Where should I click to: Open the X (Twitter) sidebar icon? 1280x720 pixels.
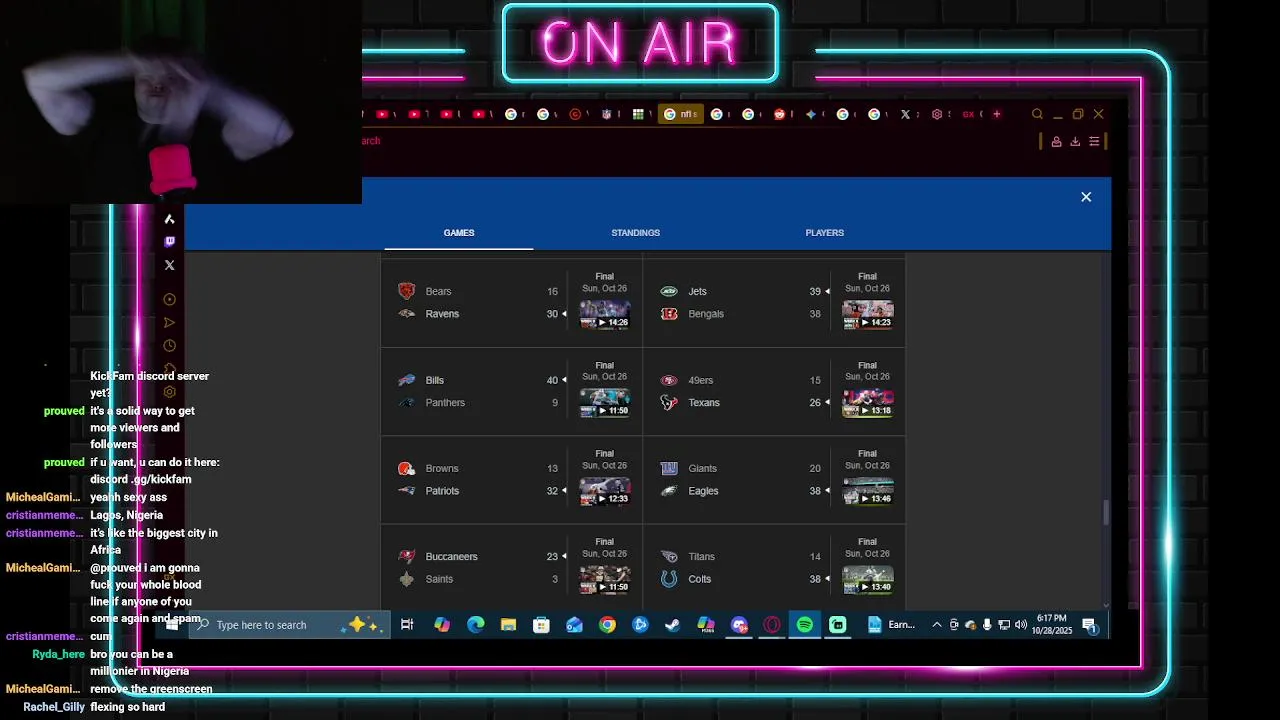pyautogui.click(x=169, y=265)
